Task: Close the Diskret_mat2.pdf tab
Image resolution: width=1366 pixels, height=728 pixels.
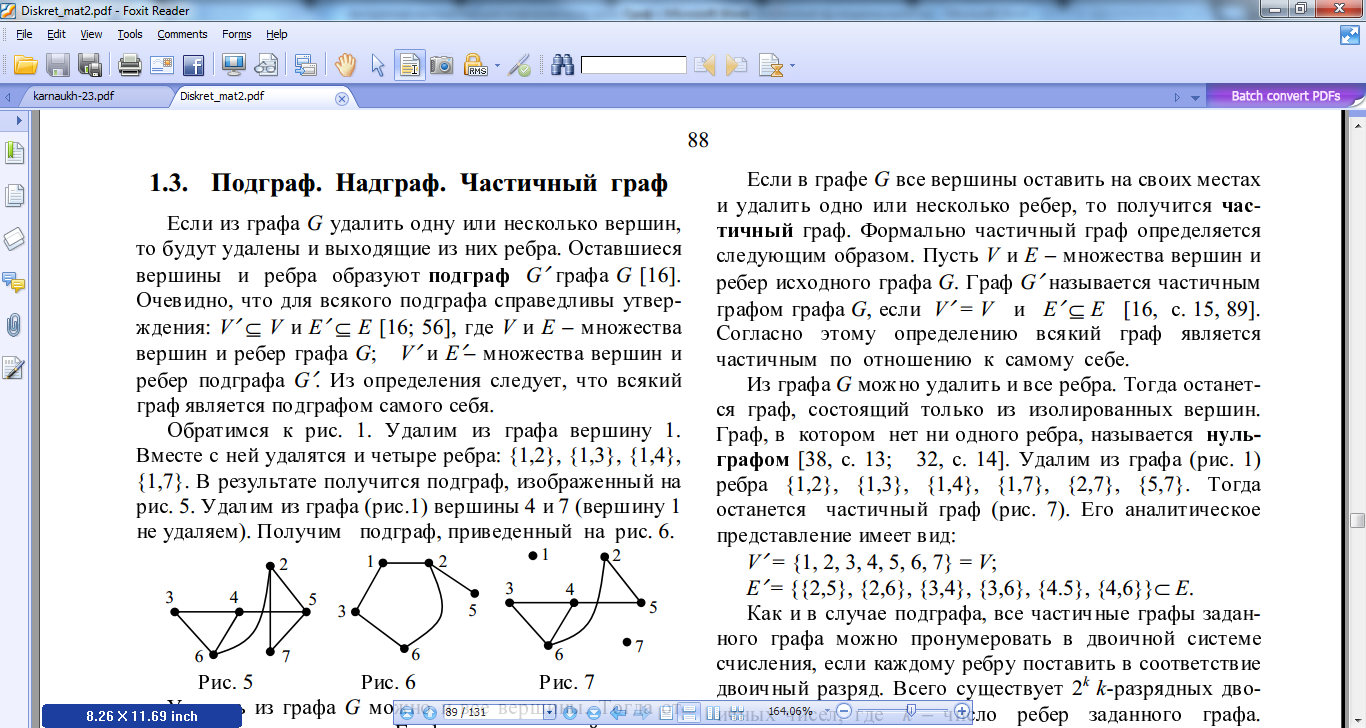Action: tap(341, 98)
